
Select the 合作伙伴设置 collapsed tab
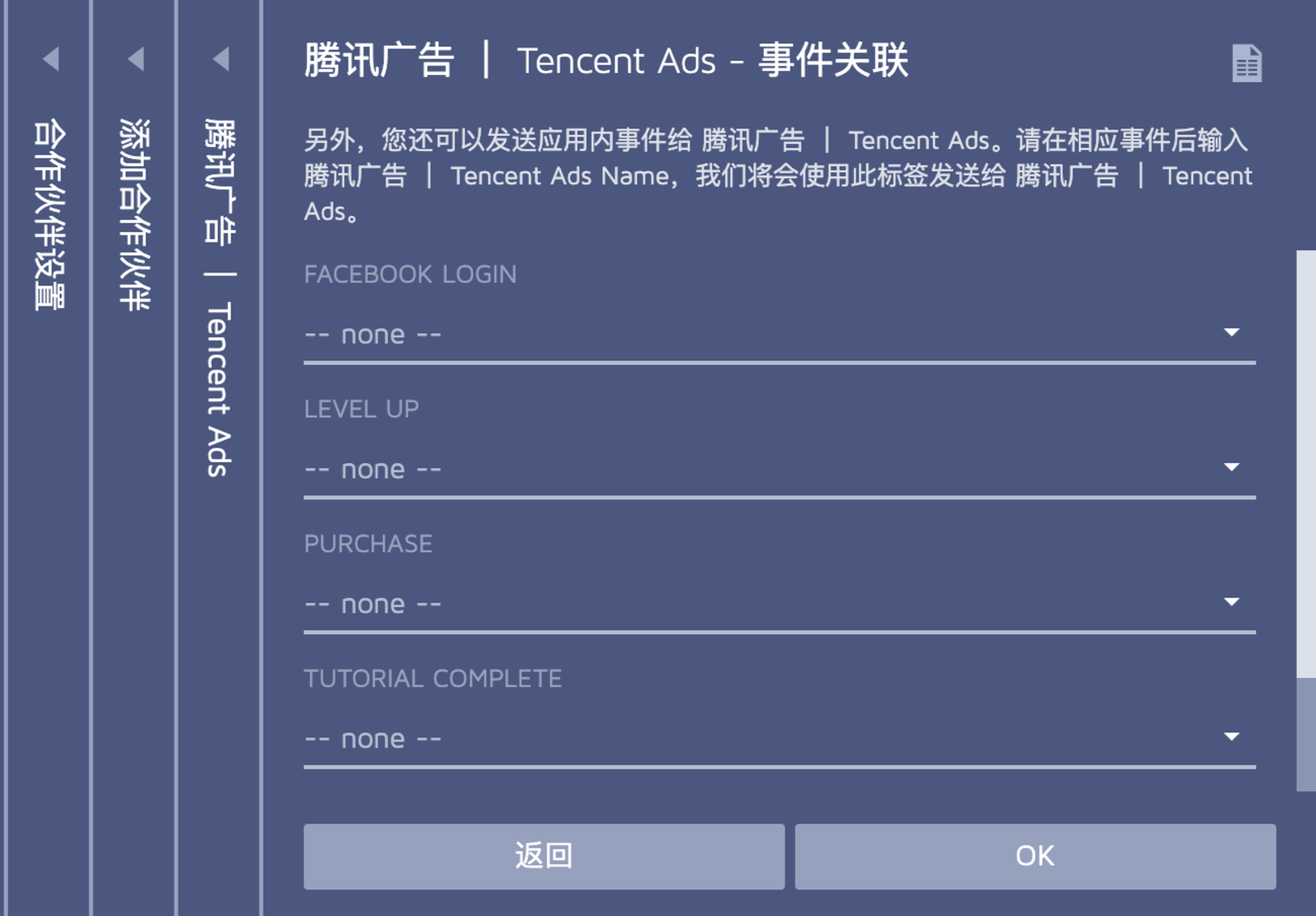pos(50,215)
